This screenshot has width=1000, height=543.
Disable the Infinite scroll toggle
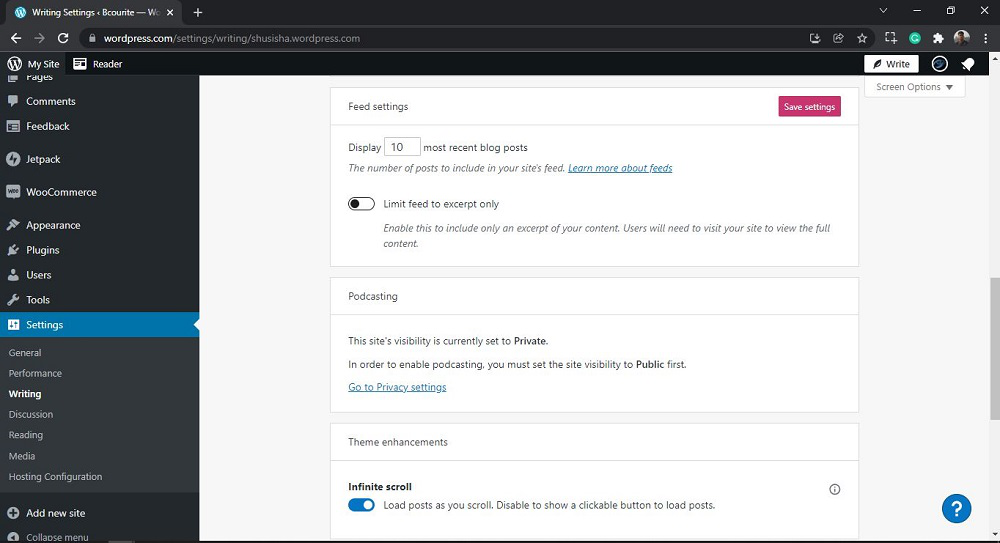361,505
